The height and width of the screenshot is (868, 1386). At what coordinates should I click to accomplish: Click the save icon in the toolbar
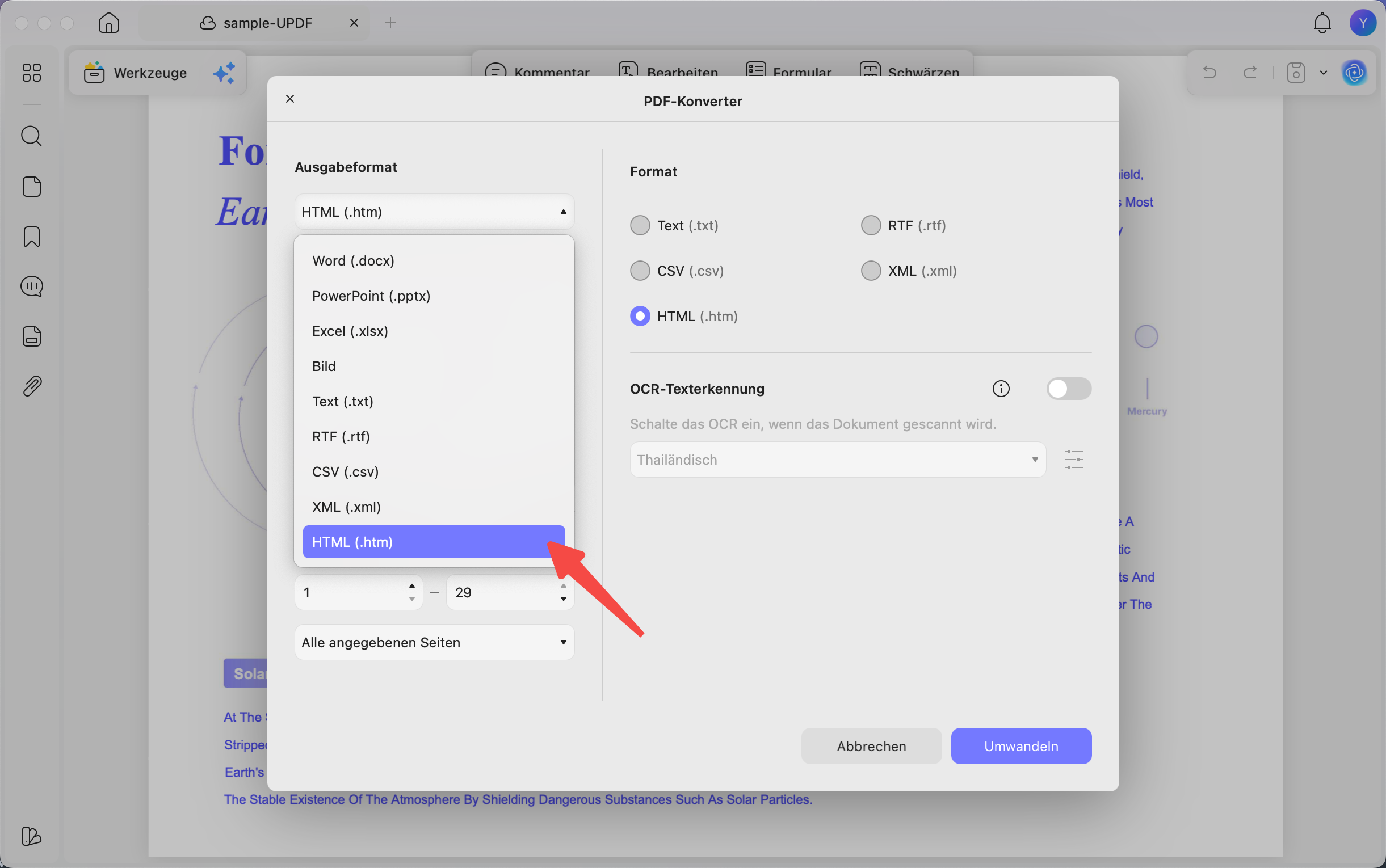[1296, 73]
